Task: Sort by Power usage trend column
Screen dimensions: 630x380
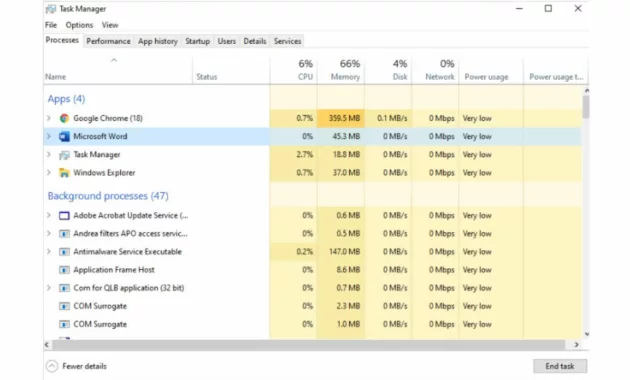Action: pyautogui.click(x=555, y=70)
